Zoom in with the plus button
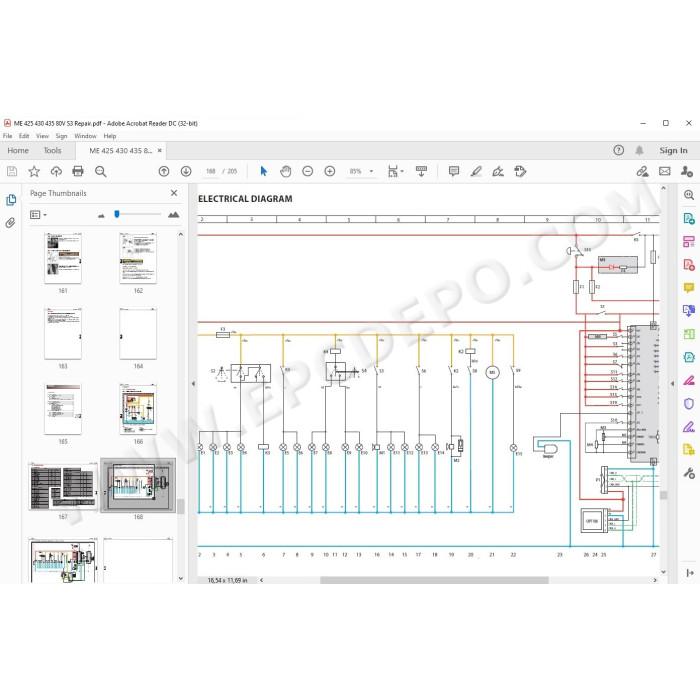The width and height of the screenshot is (700, 700). pyautogui.click(x=329, y=171)
